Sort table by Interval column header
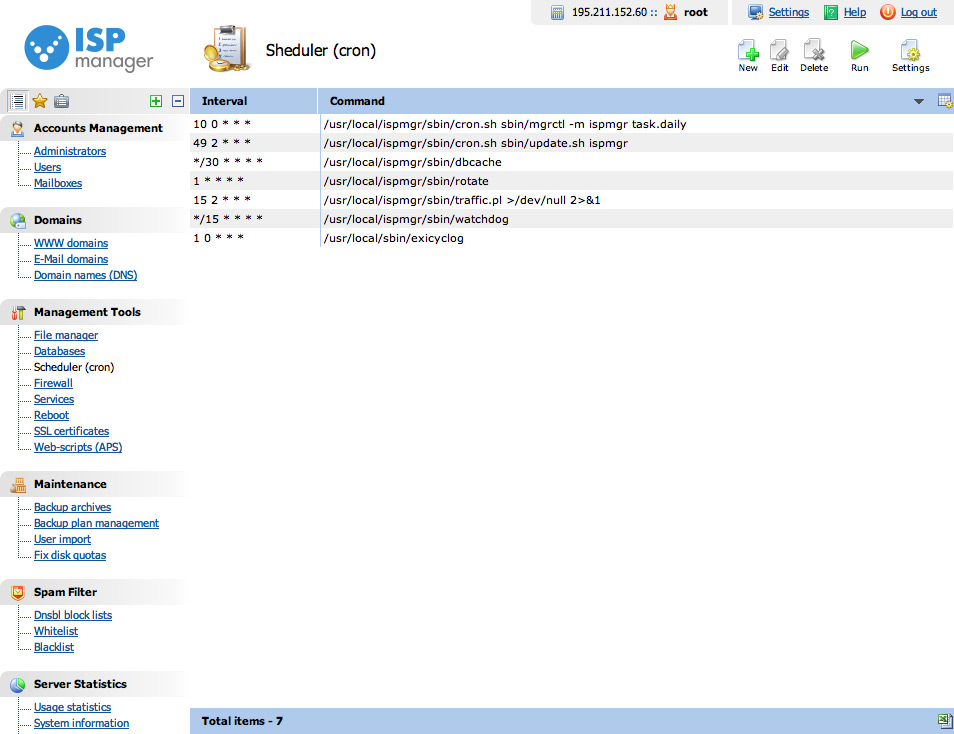The width and height of the screenshot is (954, 734). click(x=224, y=101)
